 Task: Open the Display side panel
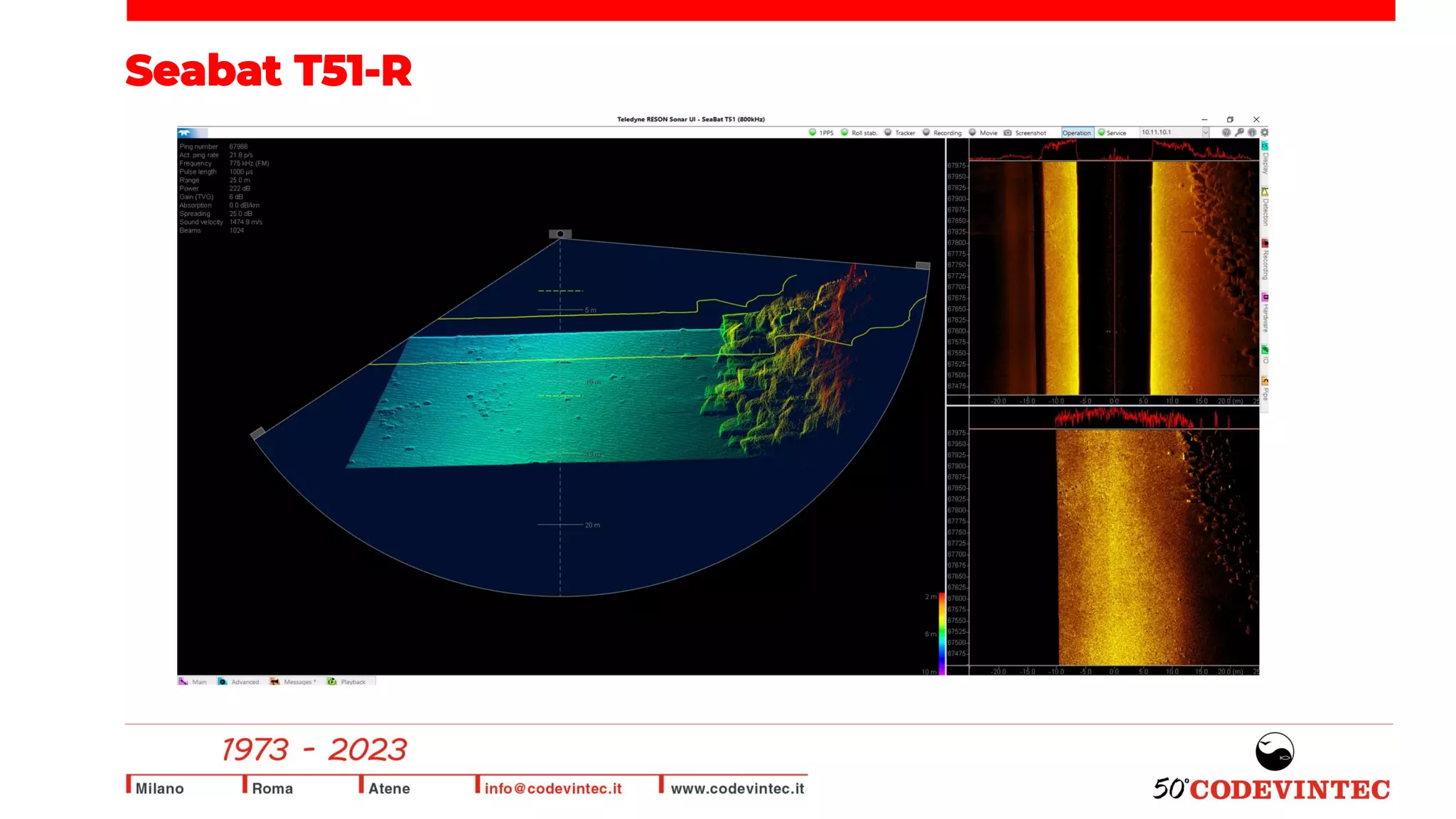(x=1265, y=158)
